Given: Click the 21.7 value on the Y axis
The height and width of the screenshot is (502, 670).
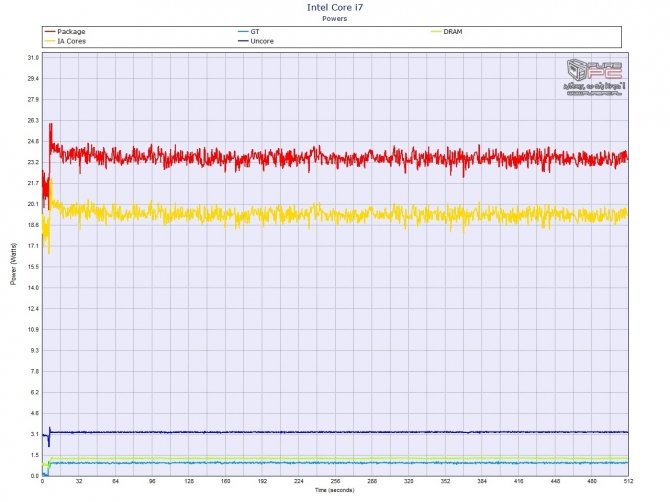Looking at the screenshot, I should pyautogui.click(x=33, y=183).
